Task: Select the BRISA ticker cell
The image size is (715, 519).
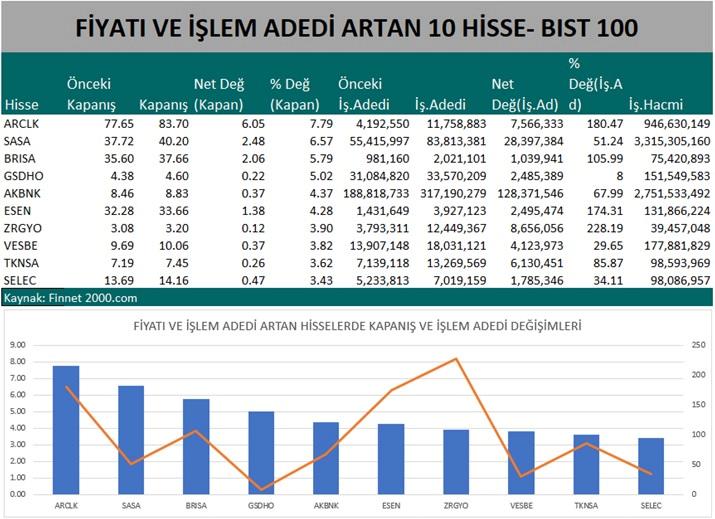Action: [20, 158]
